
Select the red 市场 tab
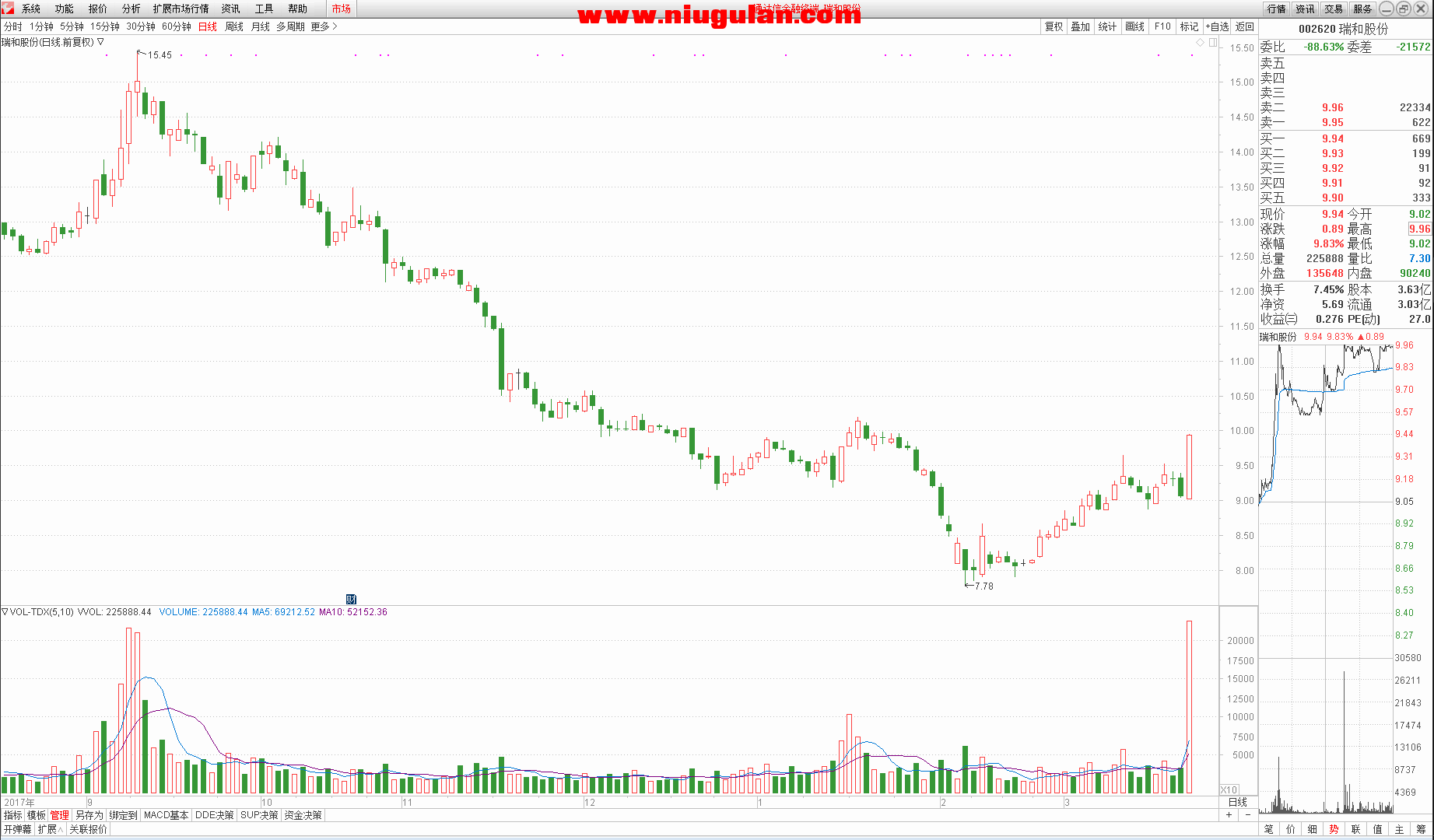341,9
